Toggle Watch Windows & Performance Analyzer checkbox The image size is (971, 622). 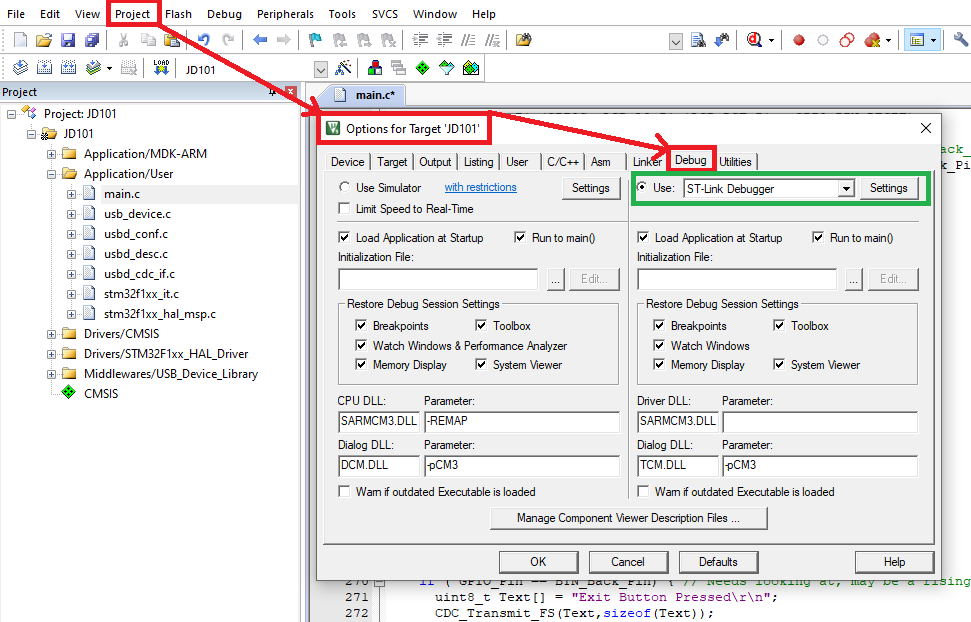362,345
